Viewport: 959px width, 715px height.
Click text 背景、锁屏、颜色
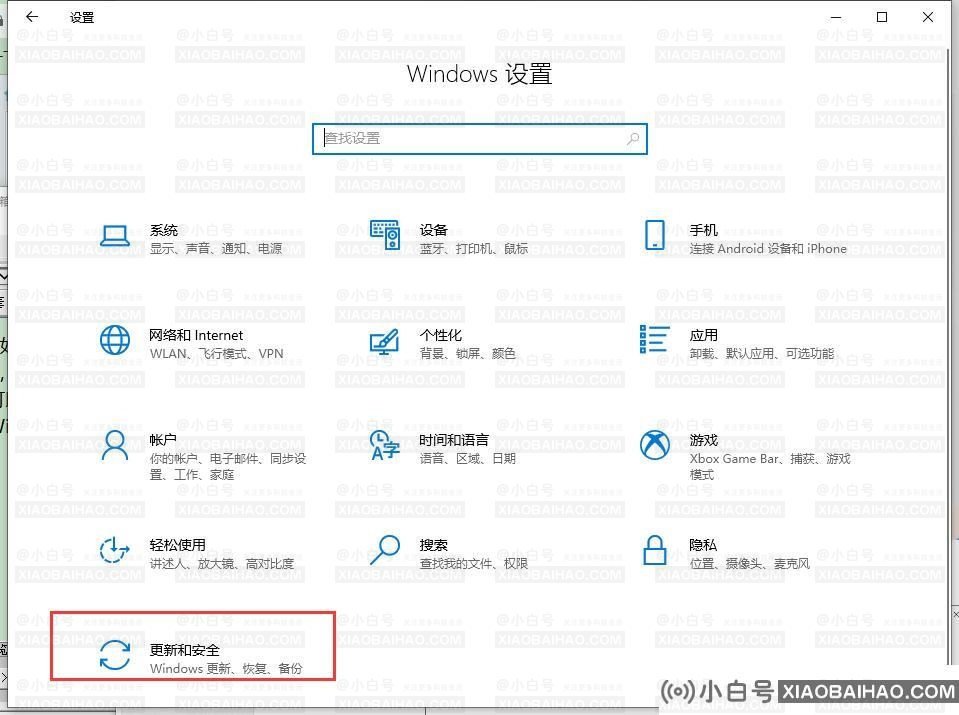point(467,354)
